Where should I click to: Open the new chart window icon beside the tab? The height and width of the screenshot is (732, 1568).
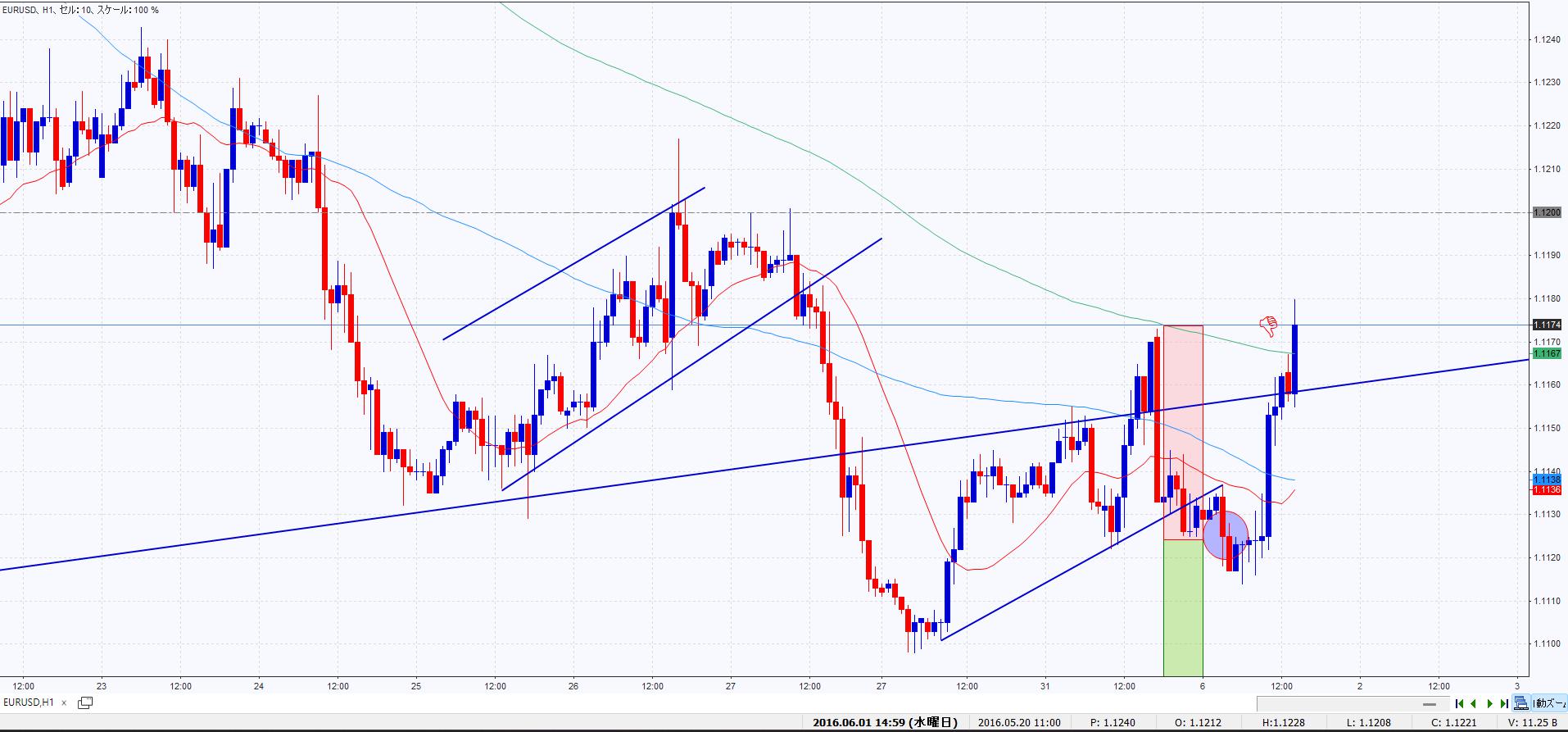84,702
